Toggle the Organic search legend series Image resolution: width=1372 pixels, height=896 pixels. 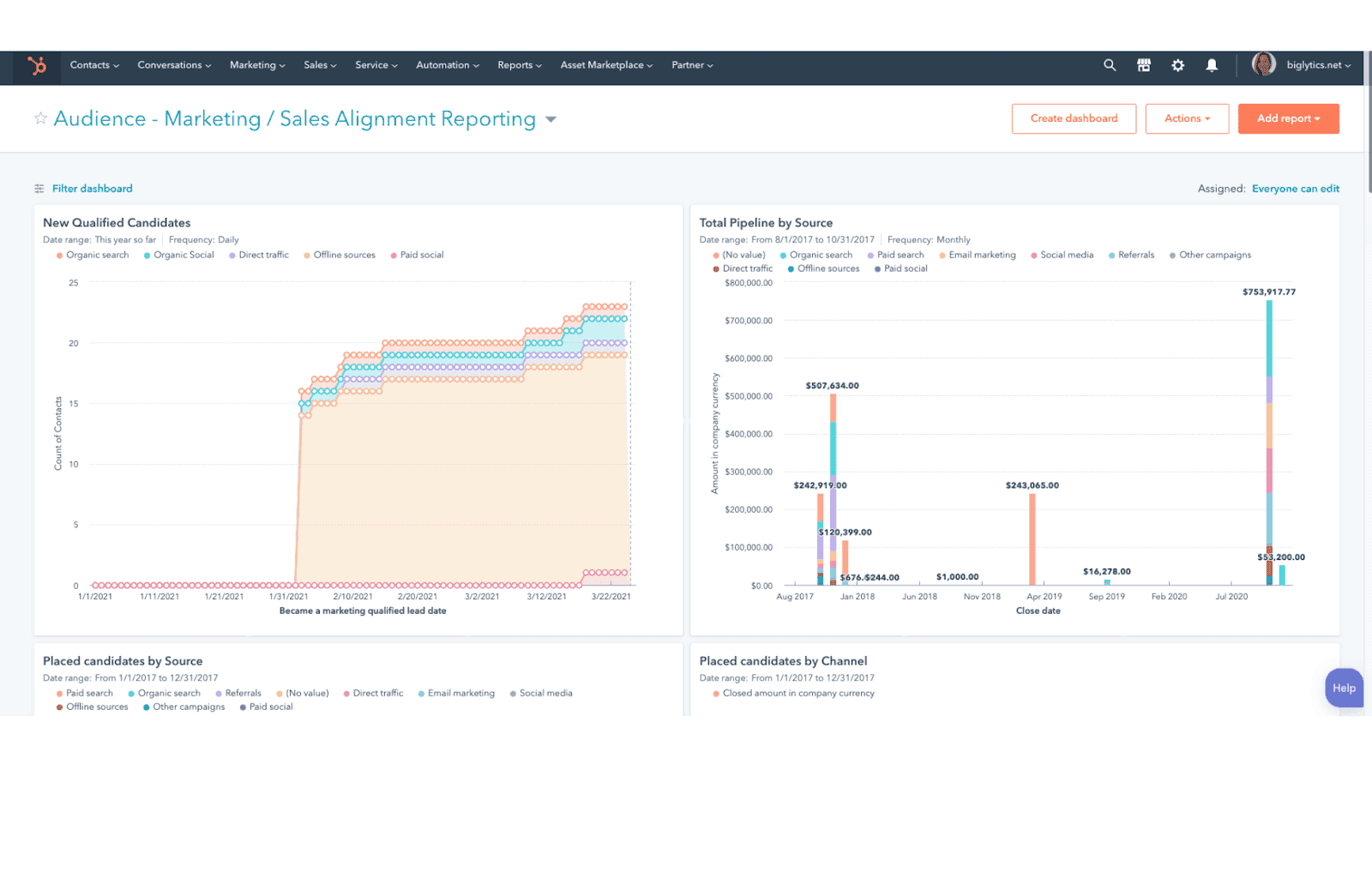click(93, 255)
